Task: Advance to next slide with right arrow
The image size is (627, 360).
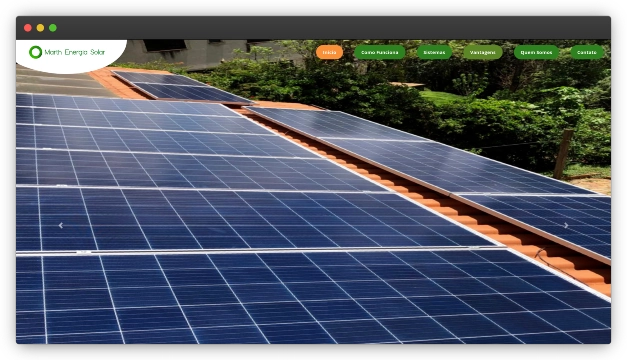Action: (x=566, y=226)
